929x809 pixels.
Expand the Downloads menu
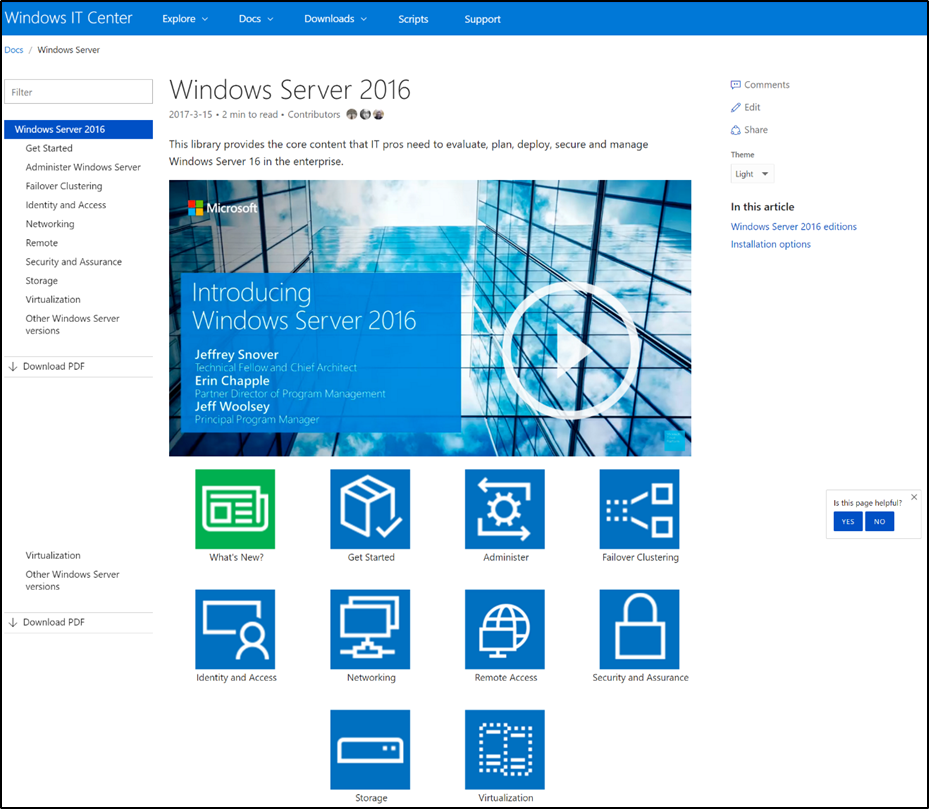[334, 17]
